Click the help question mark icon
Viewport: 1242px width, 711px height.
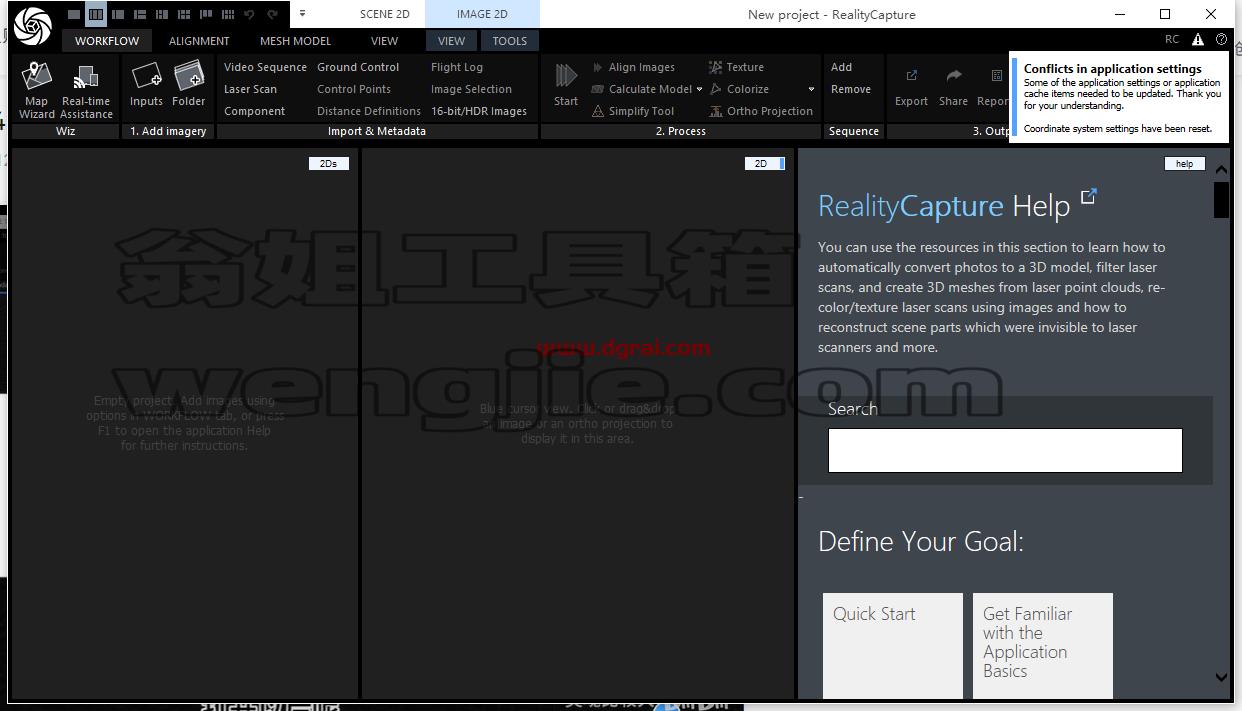coord(1221,40)
